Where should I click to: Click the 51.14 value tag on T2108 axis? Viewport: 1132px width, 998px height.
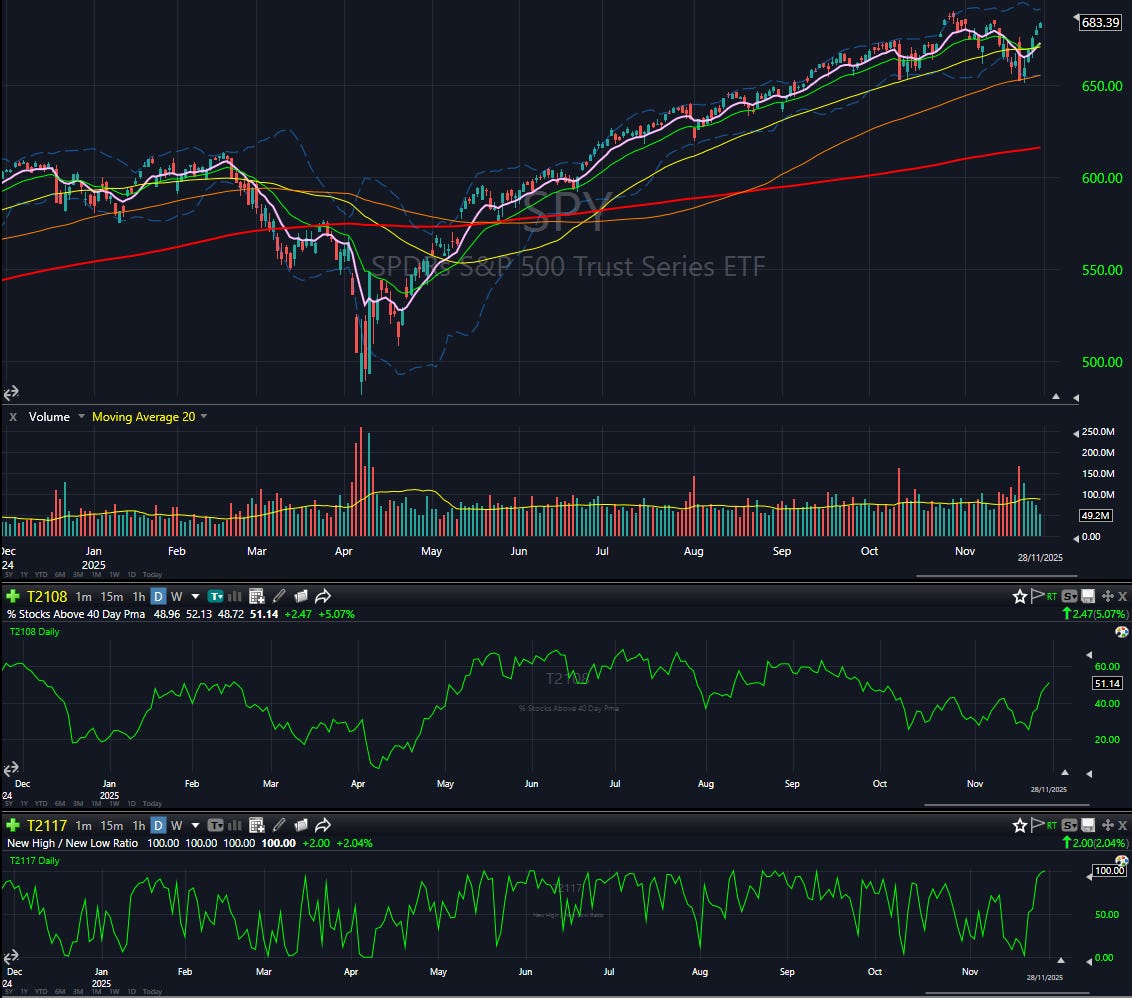[1107, 683]
